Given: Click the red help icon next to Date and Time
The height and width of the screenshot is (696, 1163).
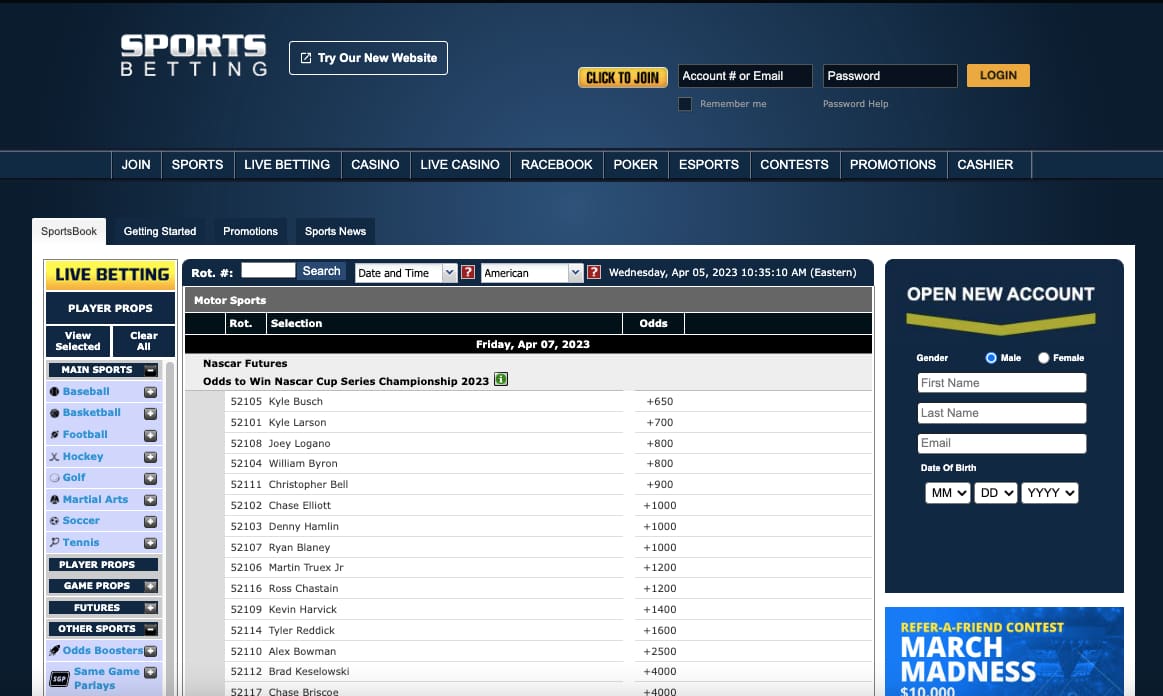Looking at the screenshot, I should click(x=468, y=272).
